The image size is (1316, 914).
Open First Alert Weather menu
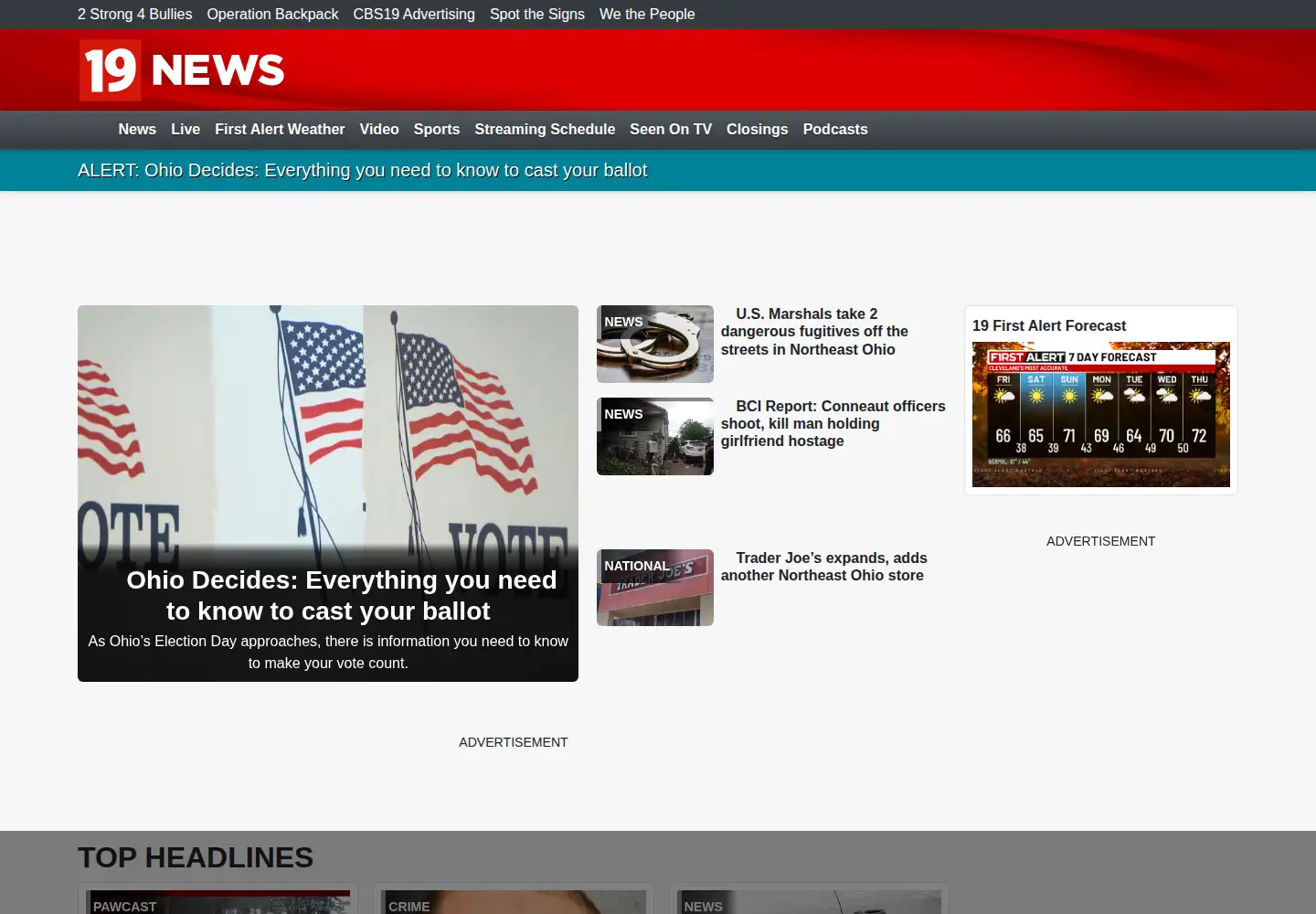click(280, 130)
